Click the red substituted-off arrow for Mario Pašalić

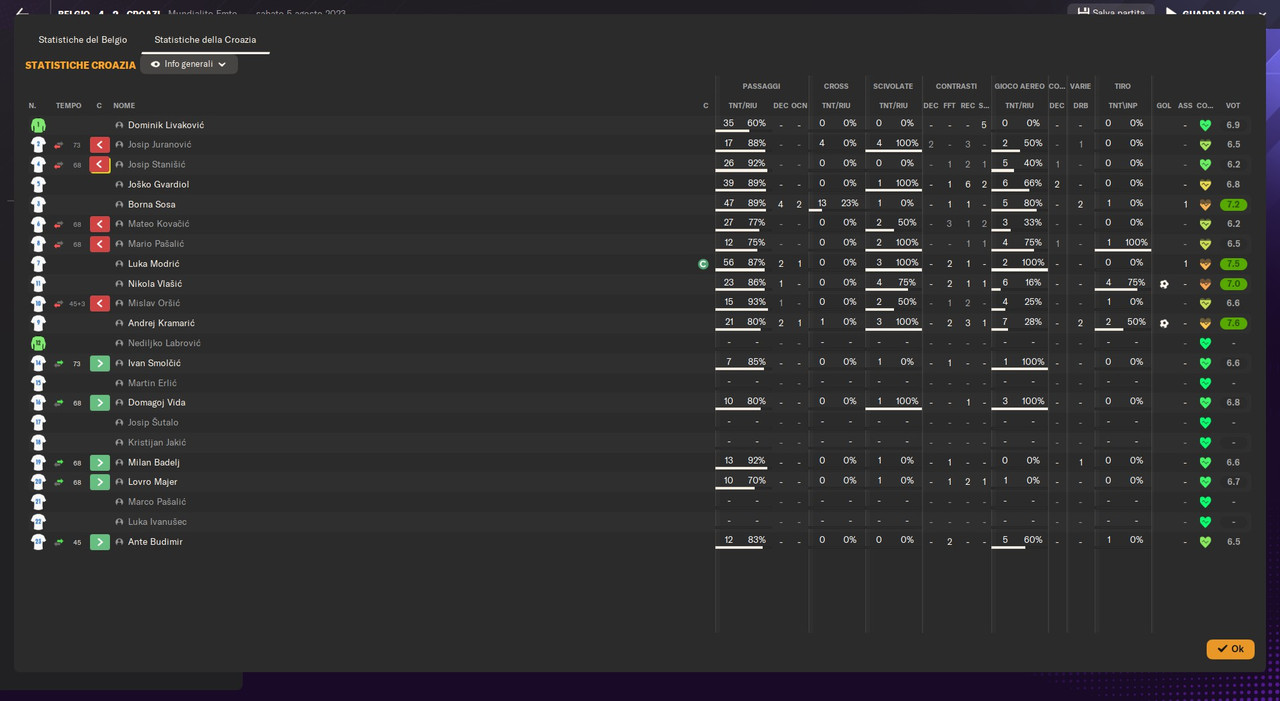pos(100,244)
